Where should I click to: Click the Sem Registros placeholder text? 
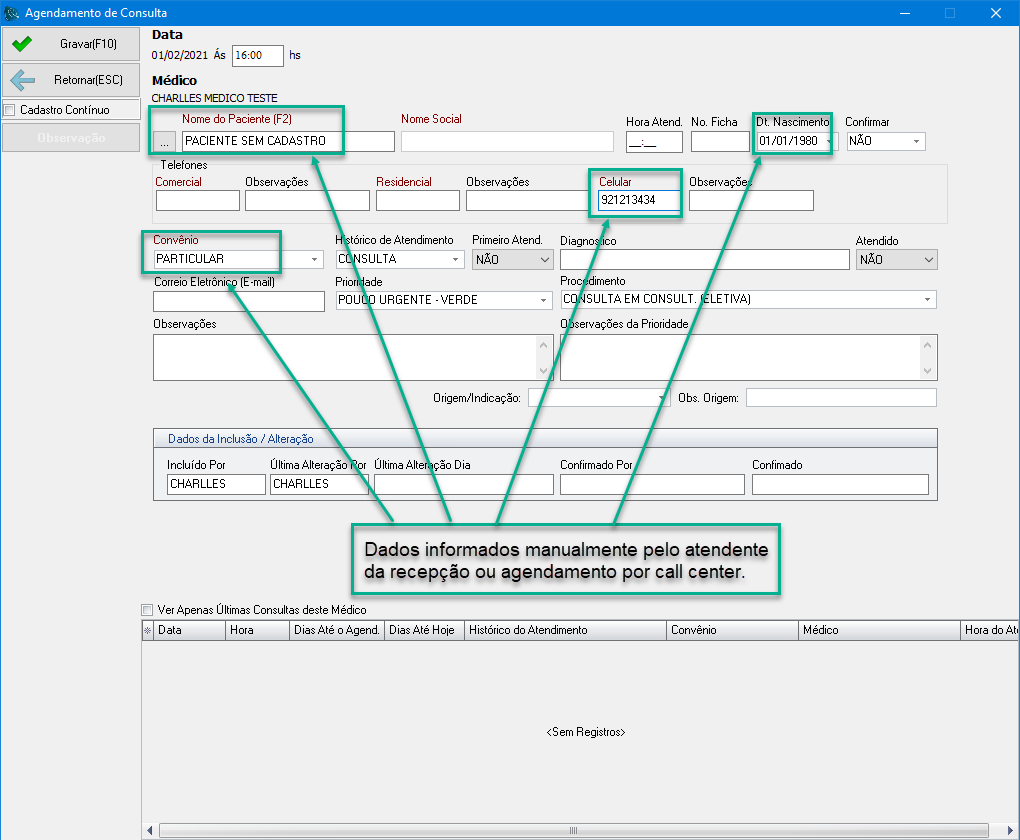pyautogui.click(x=586, y=732)
